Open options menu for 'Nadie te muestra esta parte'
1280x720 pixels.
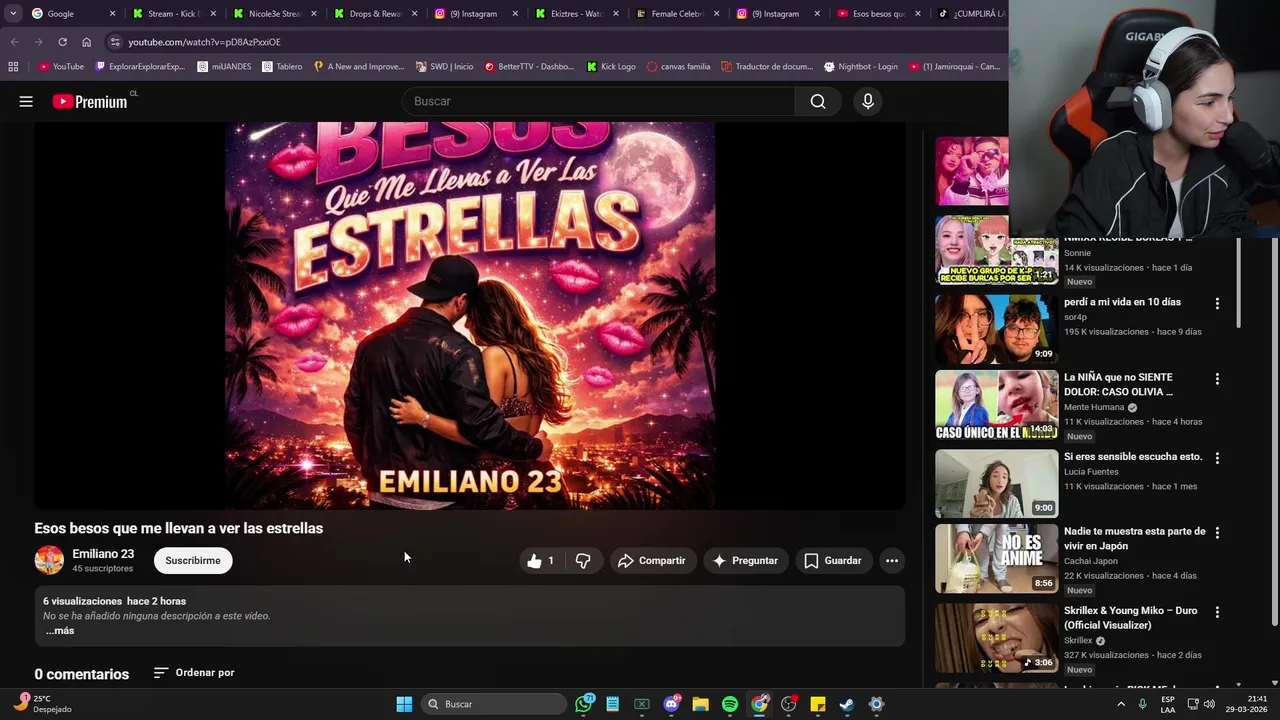pyautogui.click(x=1217, y=533)
